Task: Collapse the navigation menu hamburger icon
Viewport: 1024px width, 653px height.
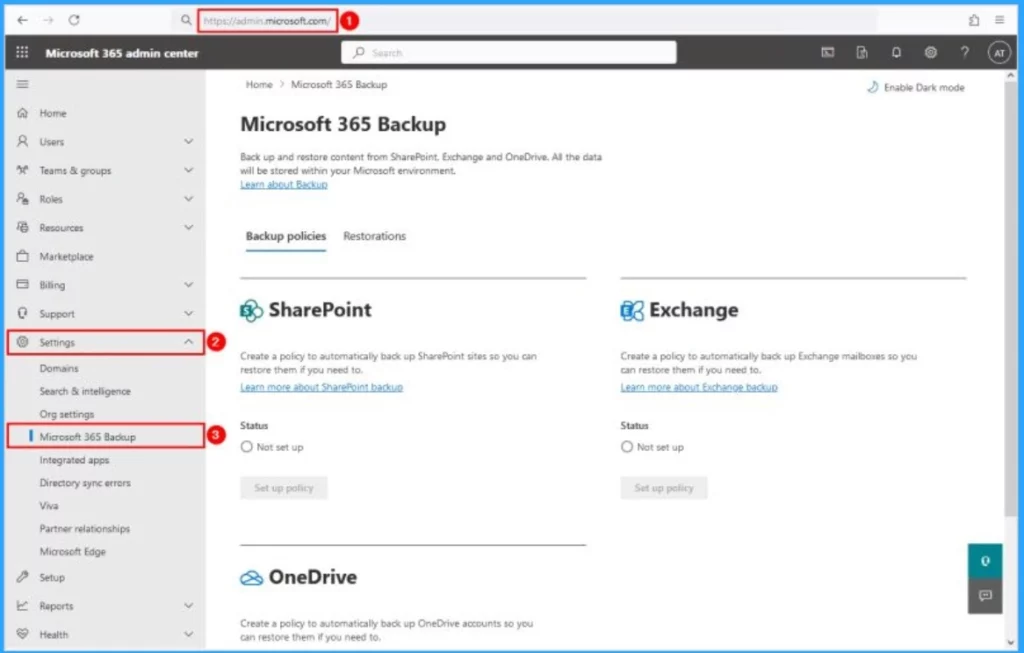Action: point(22,84)
